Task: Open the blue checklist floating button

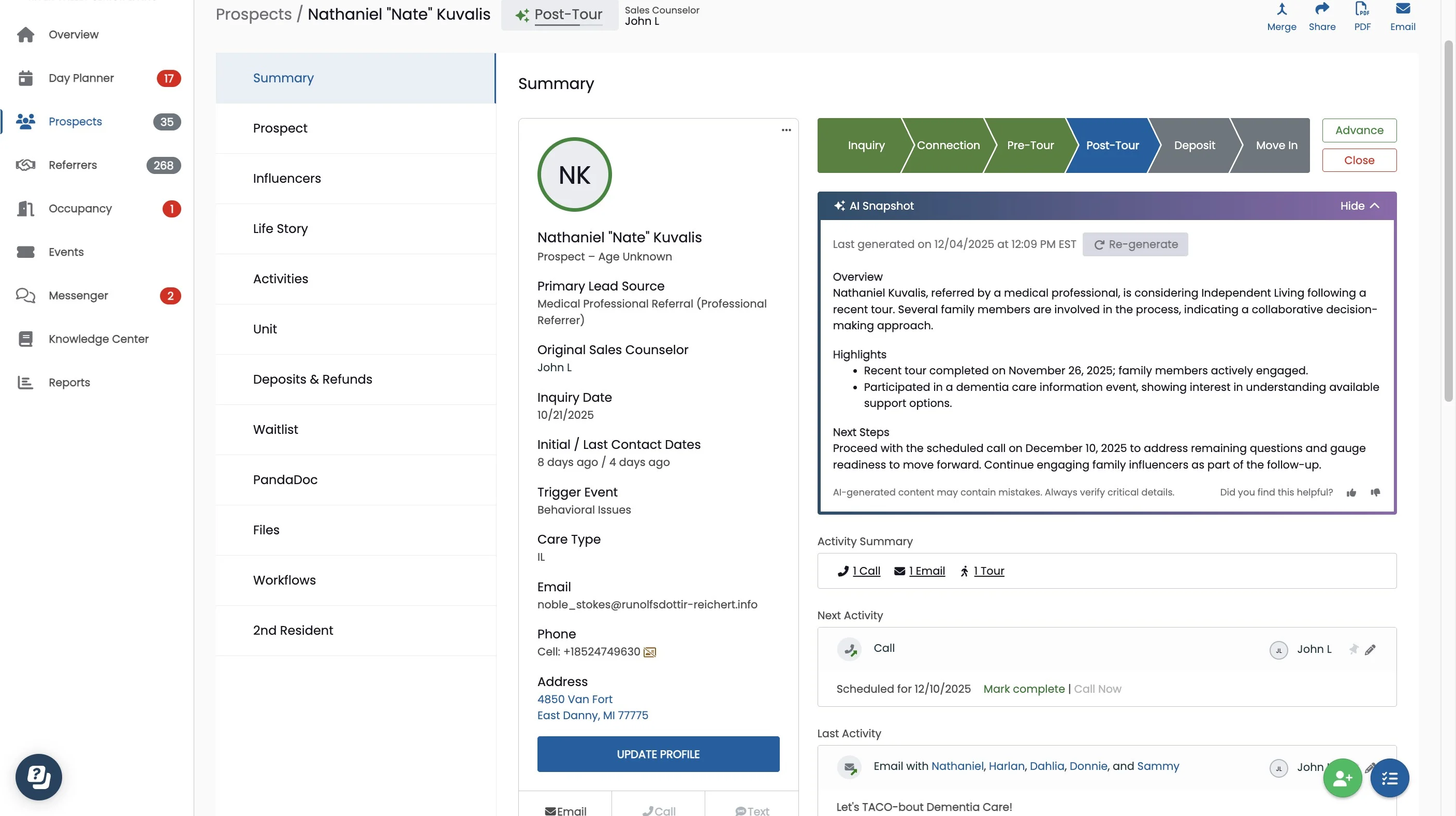Action: (x=1389, y=778)
